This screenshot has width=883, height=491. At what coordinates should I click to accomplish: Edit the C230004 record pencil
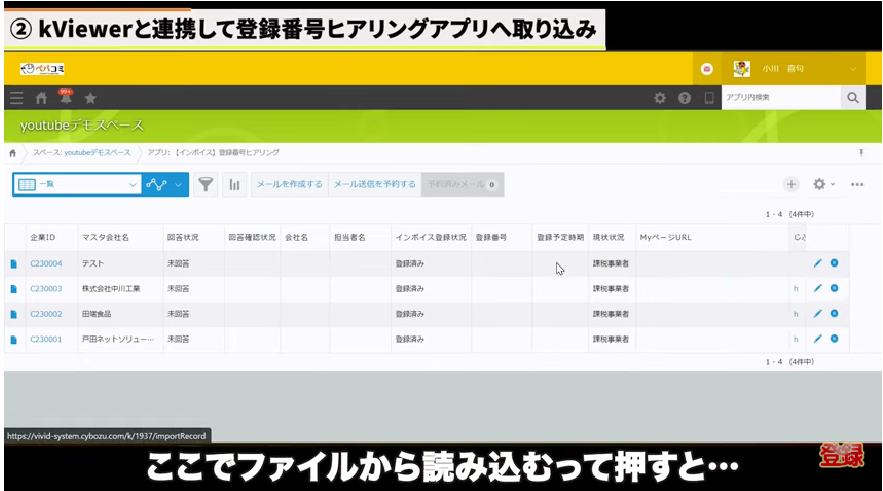[x=817, y=263]
